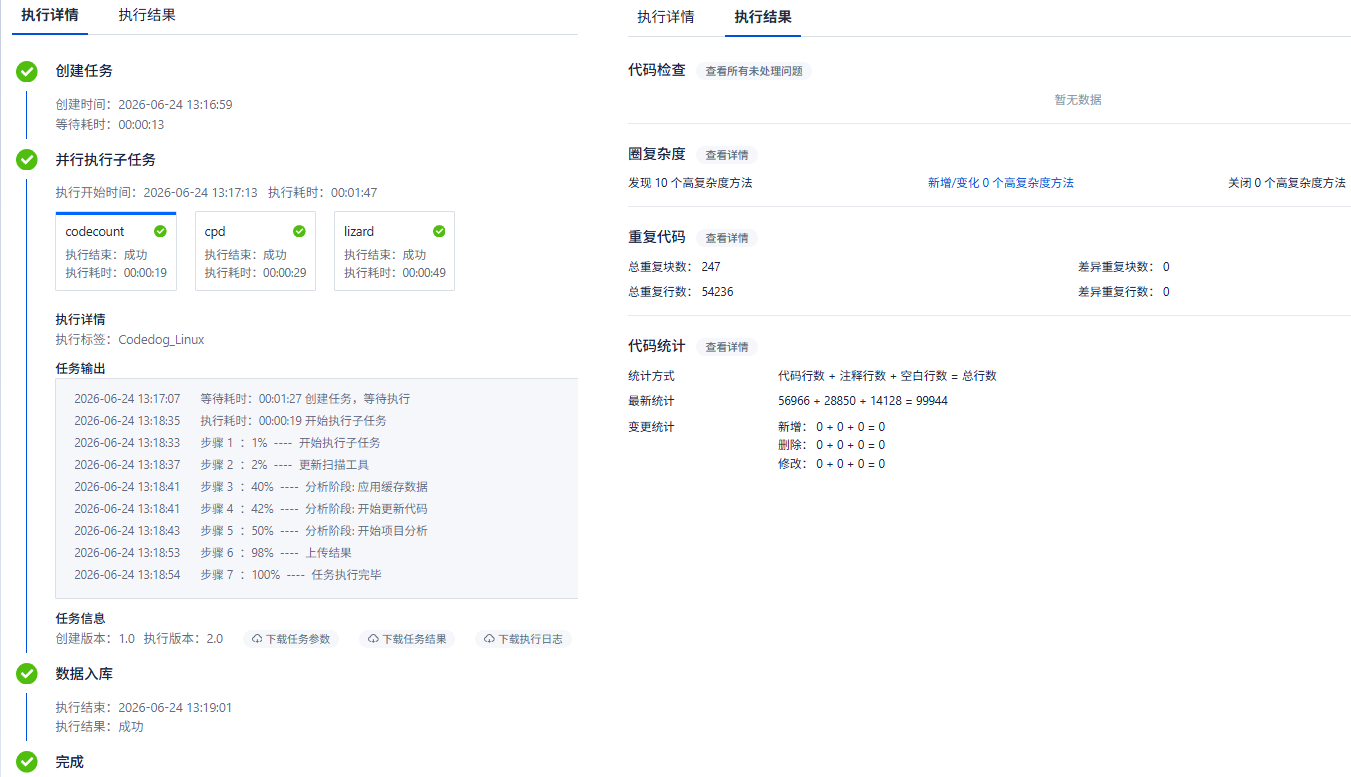Click 执行结束 2026-06-24 13:19:01 text
The image size is (1351, 777).
(x=144, y=708)
